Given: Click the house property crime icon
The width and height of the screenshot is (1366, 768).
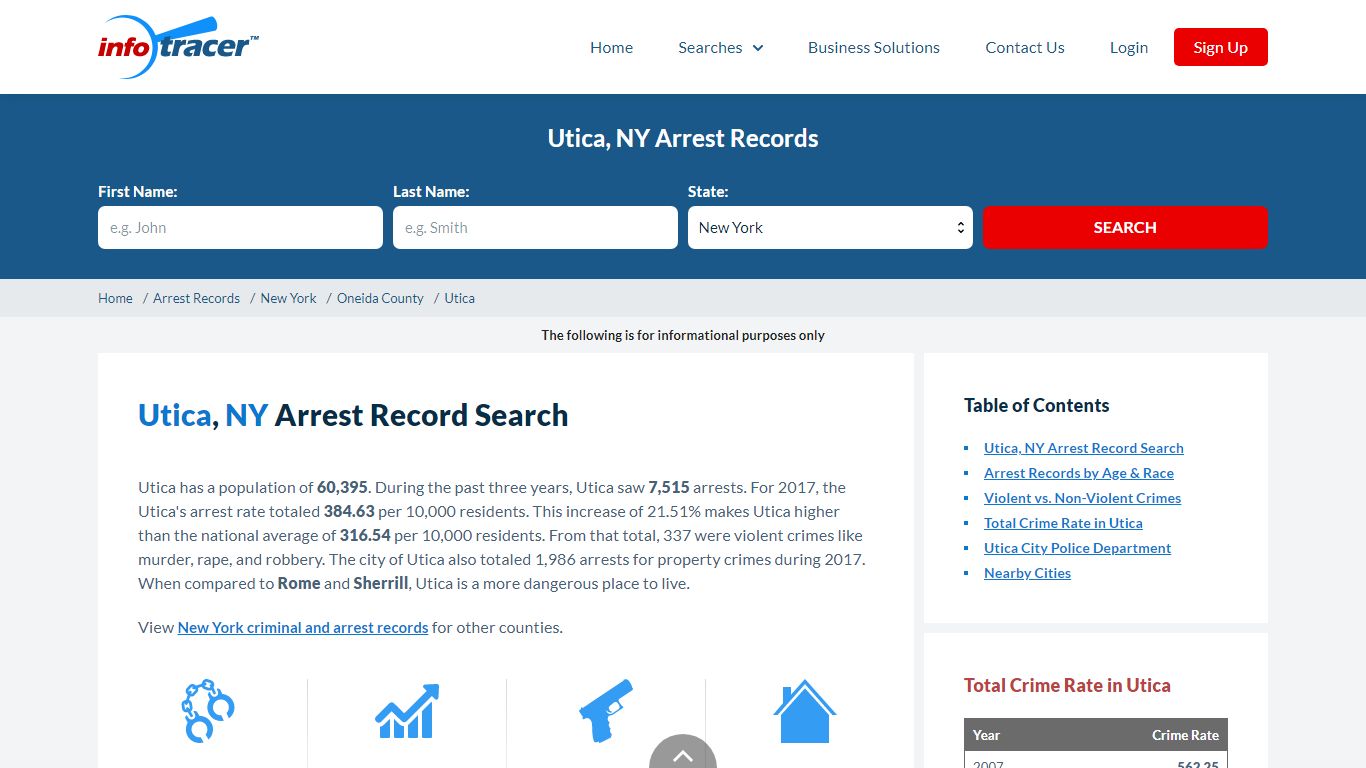Looking at the screenshot, I should click(805, 711).
